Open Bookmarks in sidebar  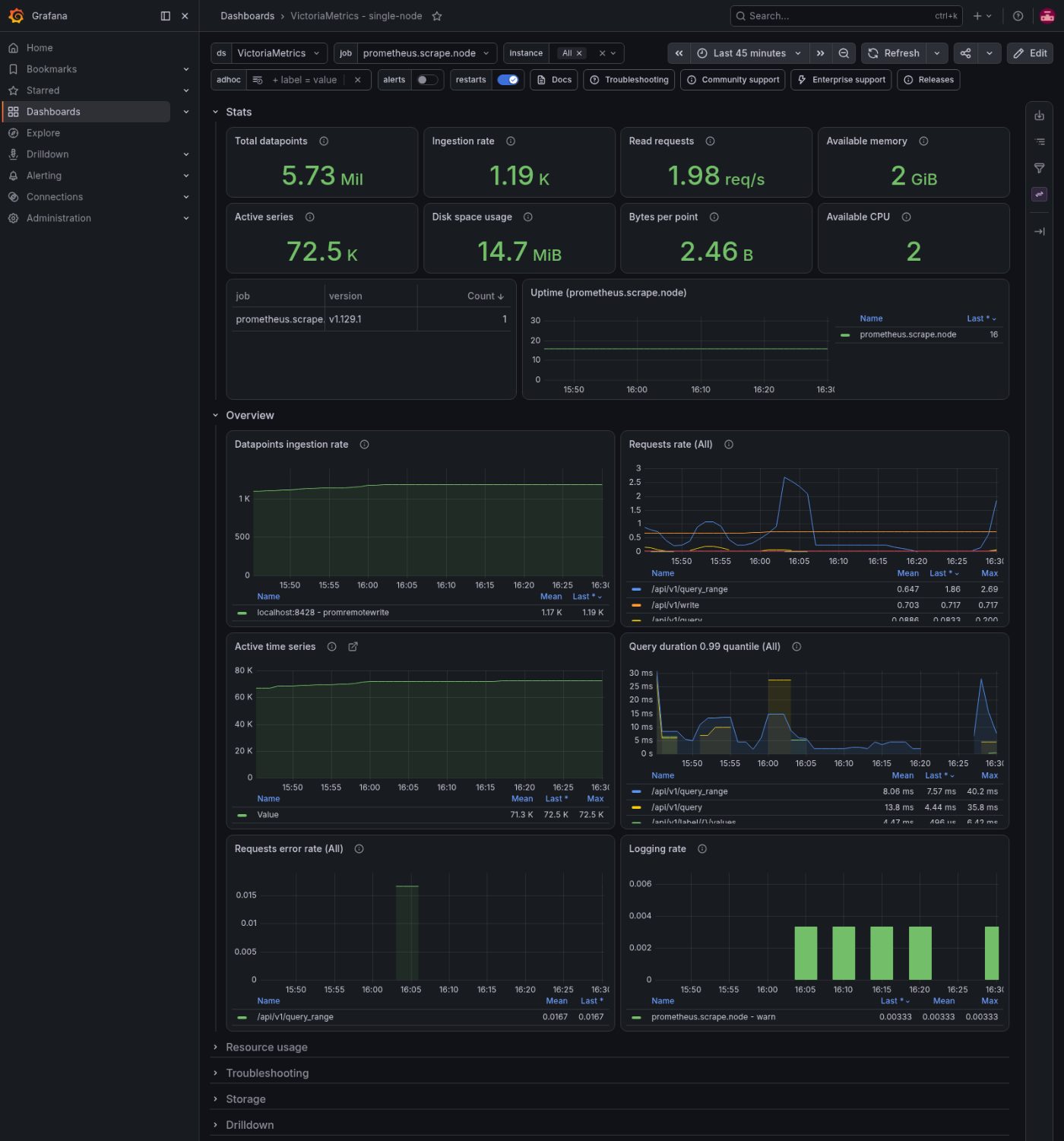(x=52, y=69)
